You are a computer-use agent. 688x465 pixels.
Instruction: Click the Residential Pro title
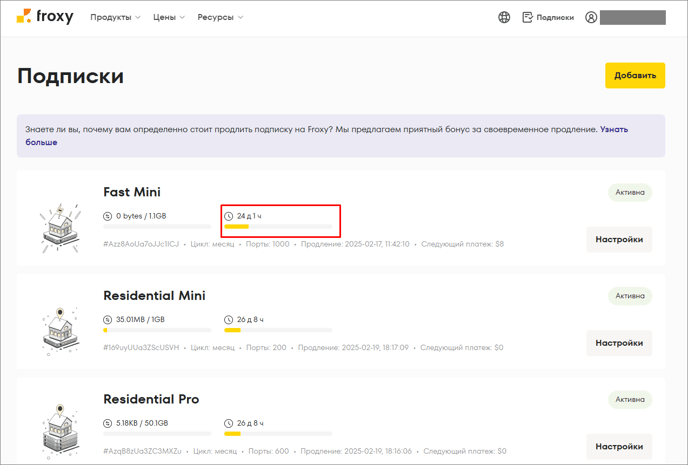[151, 399]
